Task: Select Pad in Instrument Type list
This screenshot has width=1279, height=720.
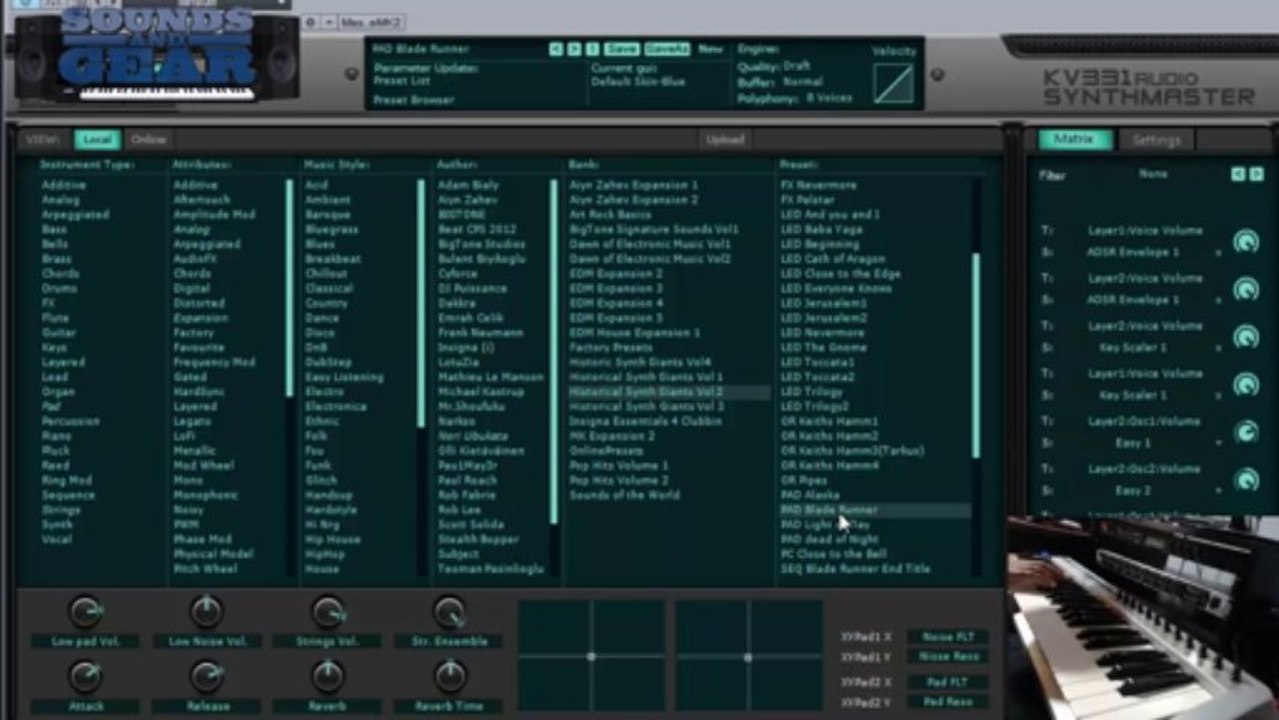Action: point(50,407)
